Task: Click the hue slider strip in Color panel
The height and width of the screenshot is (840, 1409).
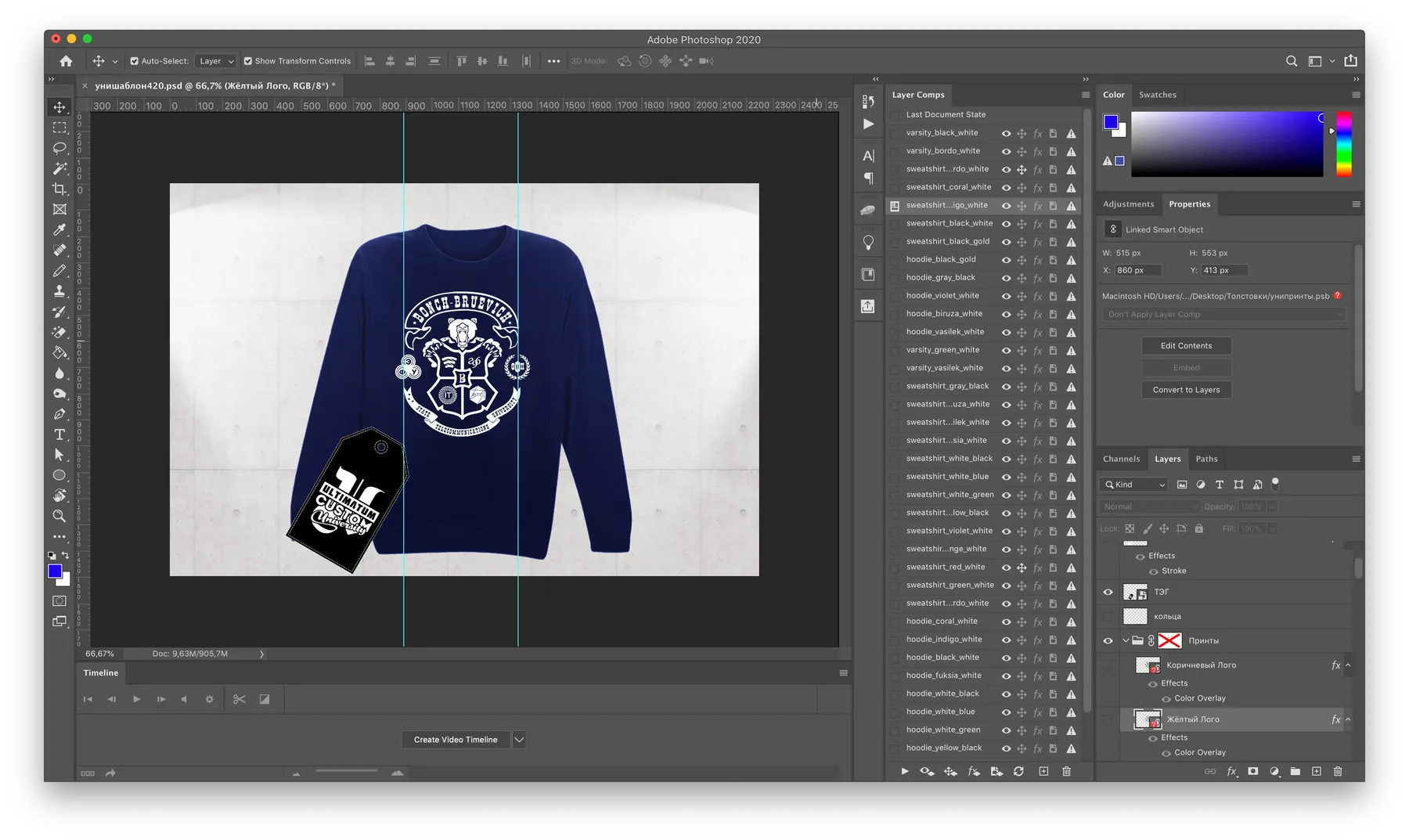Action: (1343, 144)
